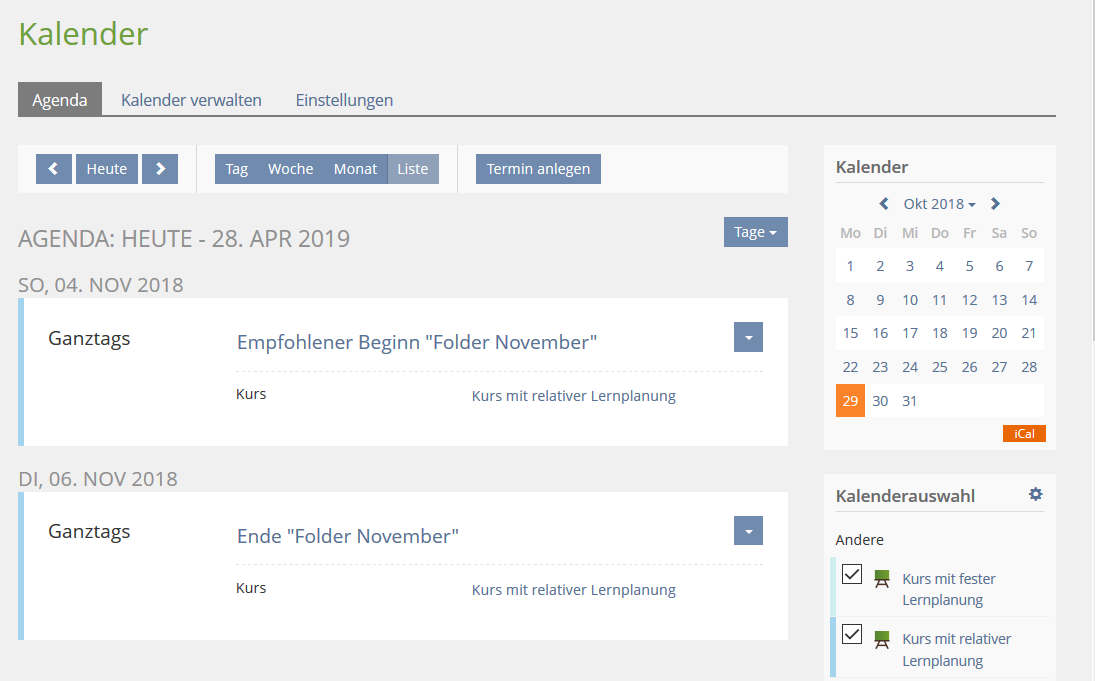Uncheck Kurs mit relativer Lernplanung calendar
The width and height of the screenshot is (1095, 681).
[852, 634]
